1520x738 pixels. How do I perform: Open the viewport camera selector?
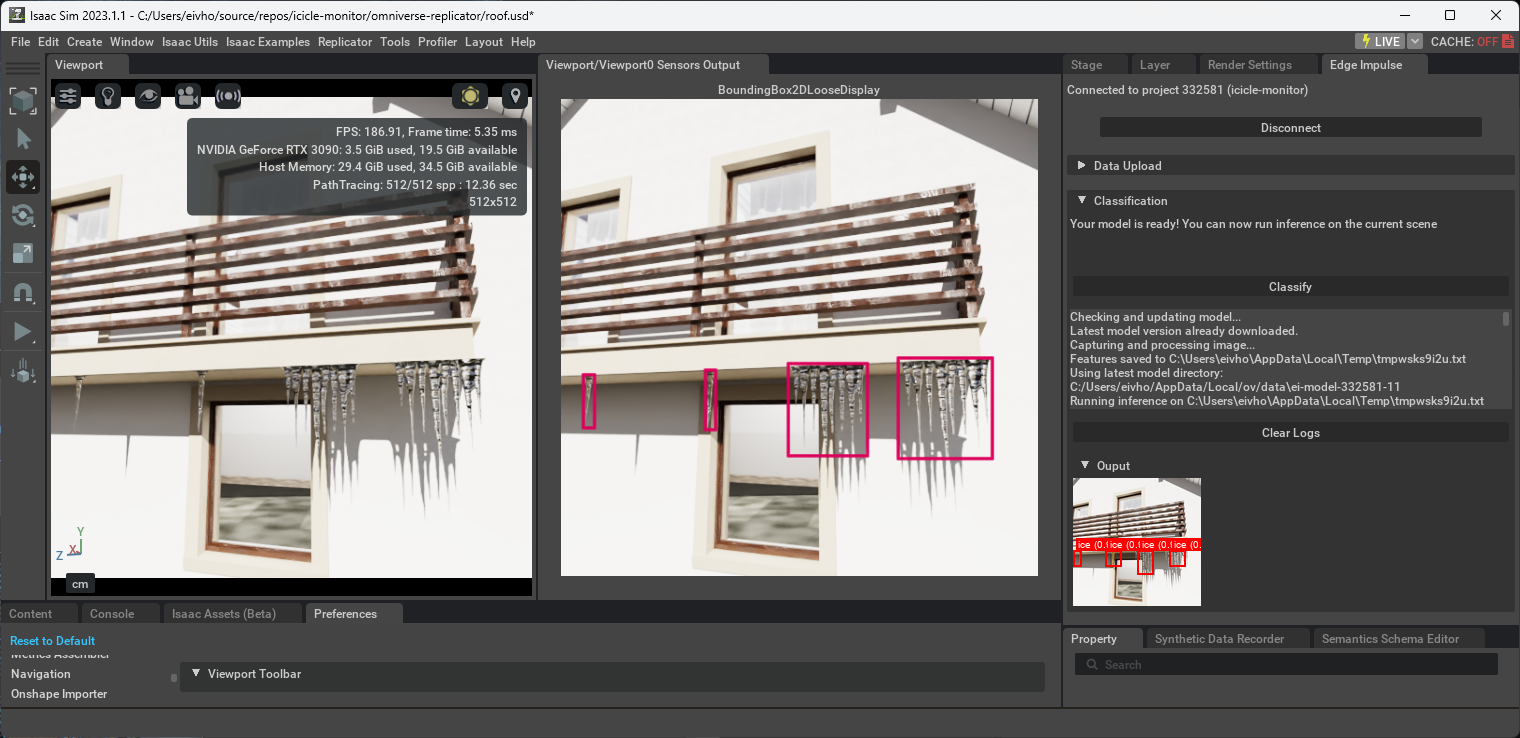[187, 96]
